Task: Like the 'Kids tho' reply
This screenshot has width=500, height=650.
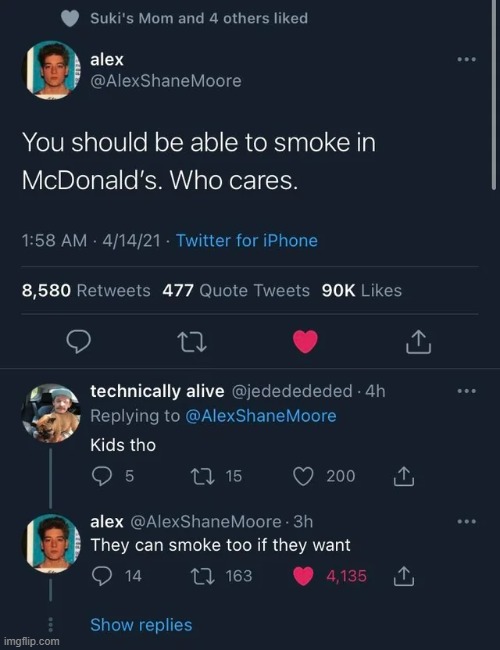Action: point(303,476)
